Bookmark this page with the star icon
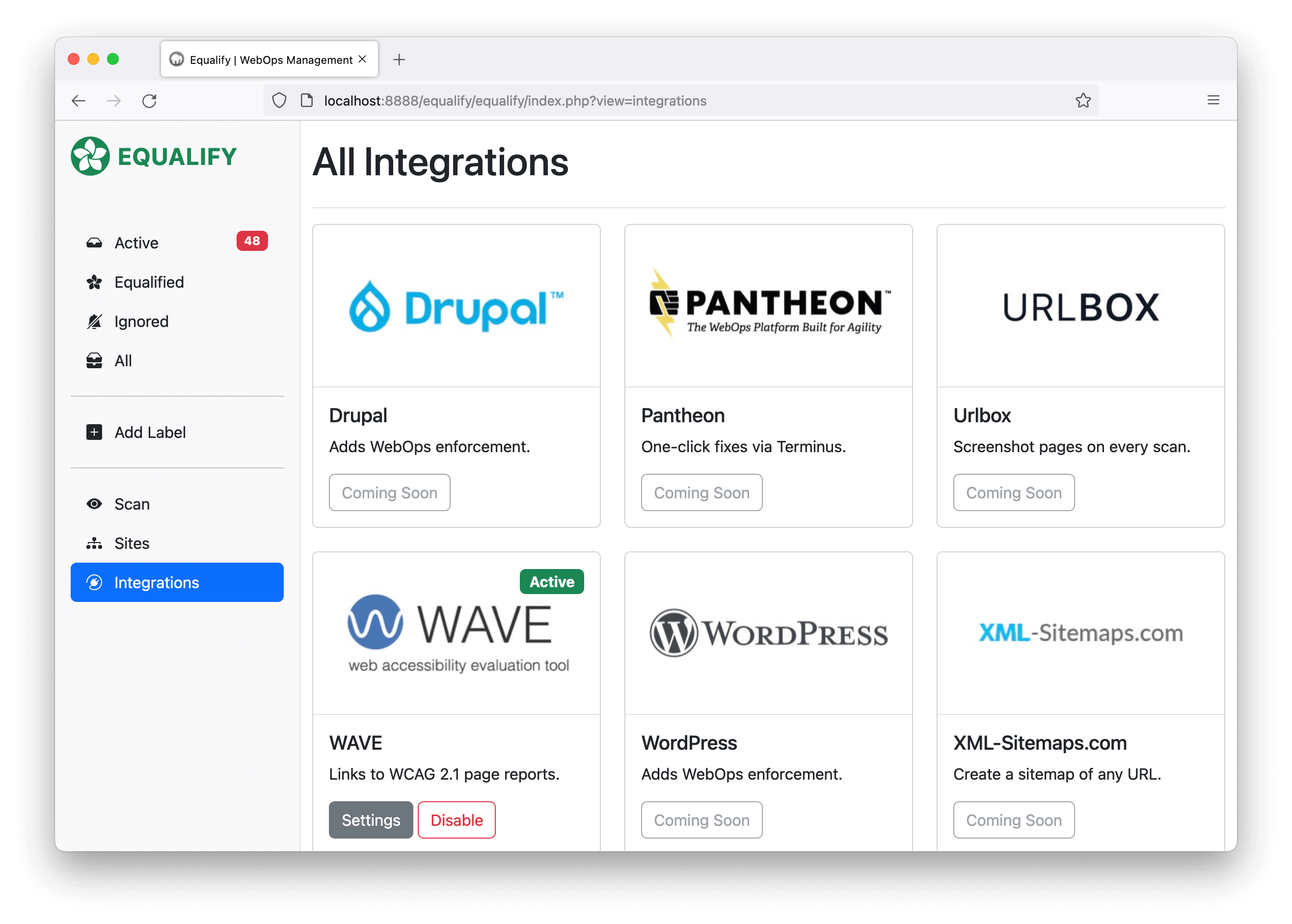Image resolution: width=1292 pixels, height=924 pixels. pos(1083,101)
